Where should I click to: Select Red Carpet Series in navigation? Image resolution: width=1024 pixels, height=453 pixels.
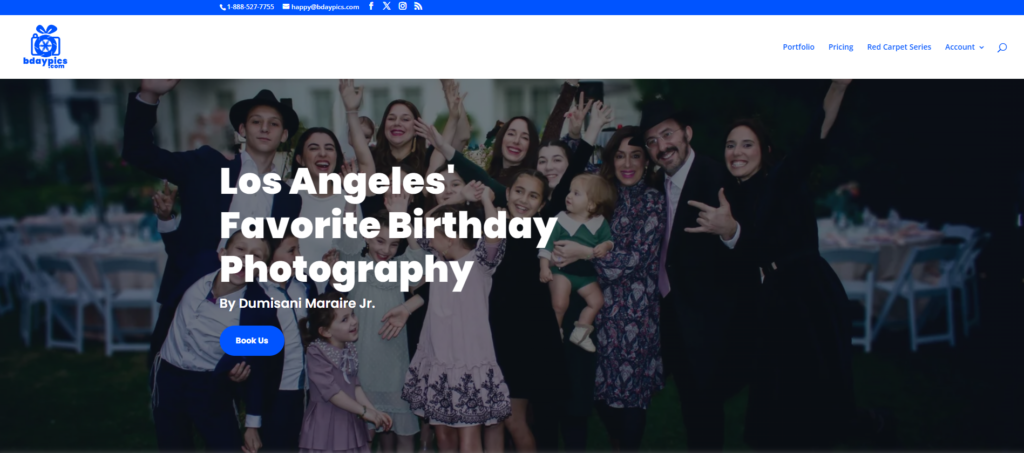point(898,47)
